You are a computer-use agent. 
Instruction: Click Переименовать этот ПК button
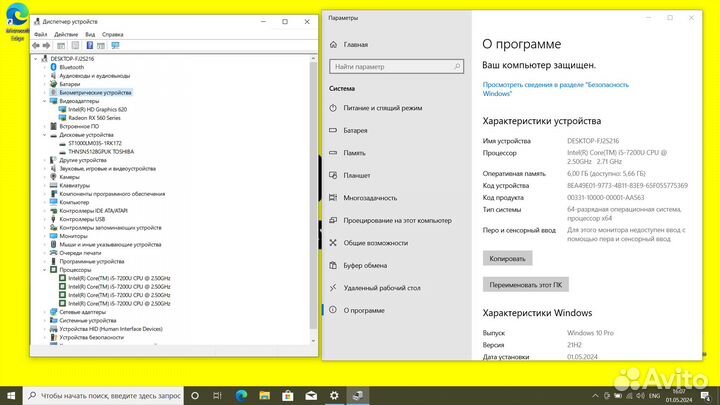click(526, 285)
